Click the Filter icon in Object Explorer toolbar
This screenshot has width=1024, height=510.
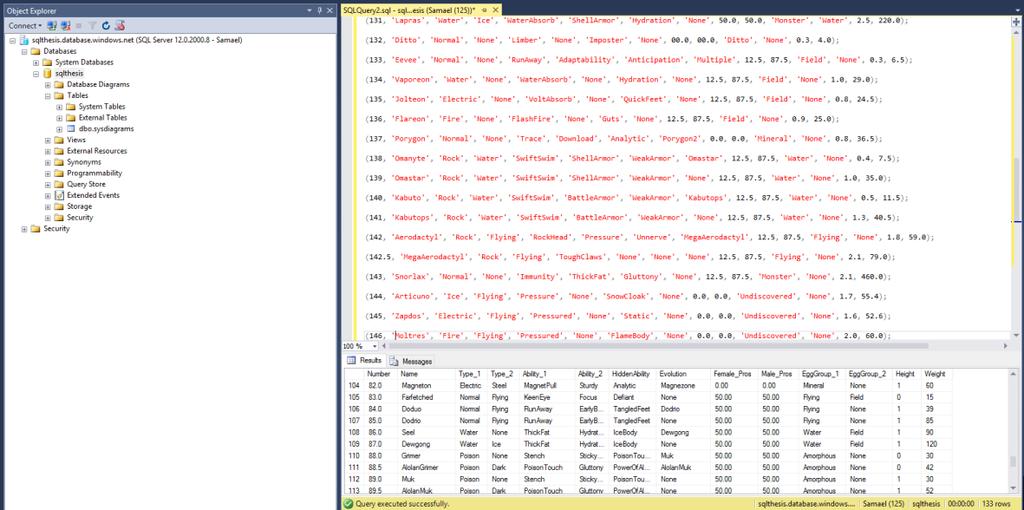click(x=93, y=25)
